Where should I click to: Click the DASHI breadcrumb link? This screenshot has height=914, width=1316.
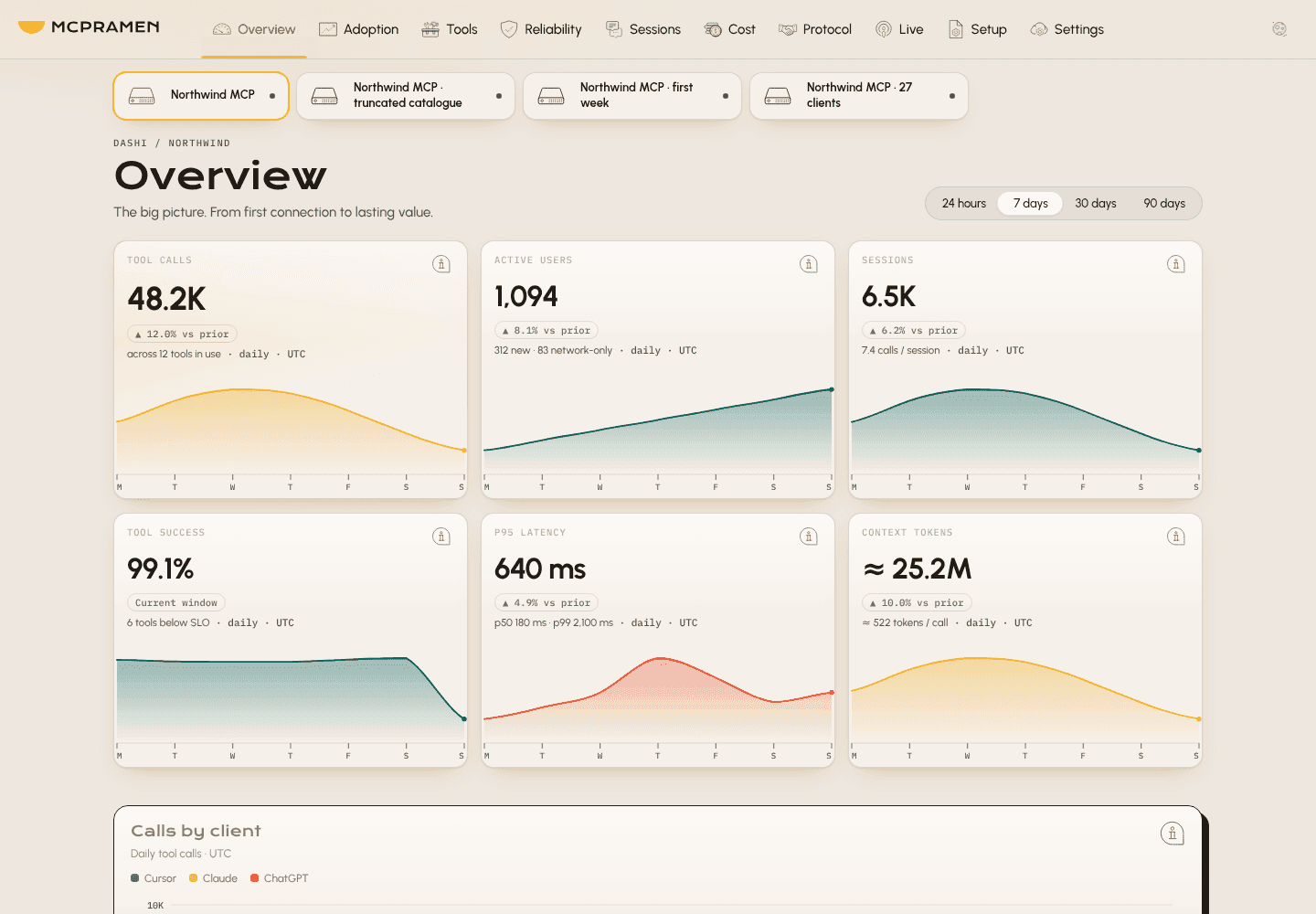click(130, 143)
